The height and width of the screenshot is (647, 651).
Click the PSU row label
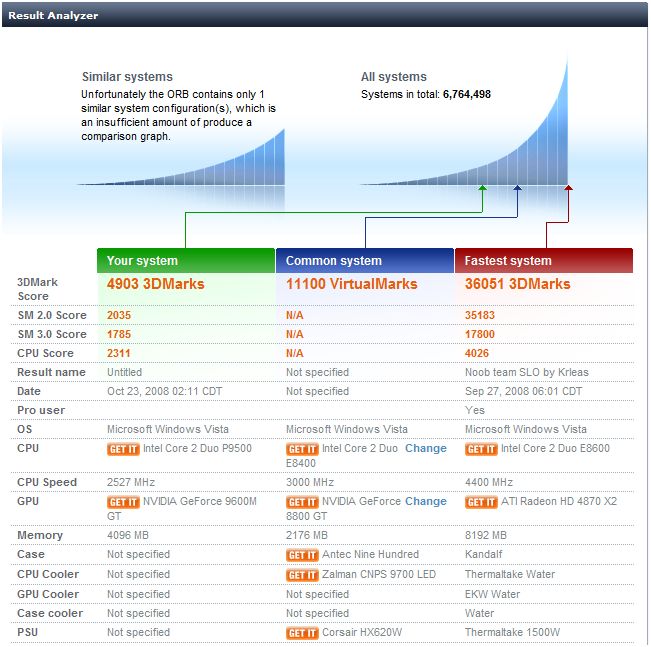coord(27,633)
